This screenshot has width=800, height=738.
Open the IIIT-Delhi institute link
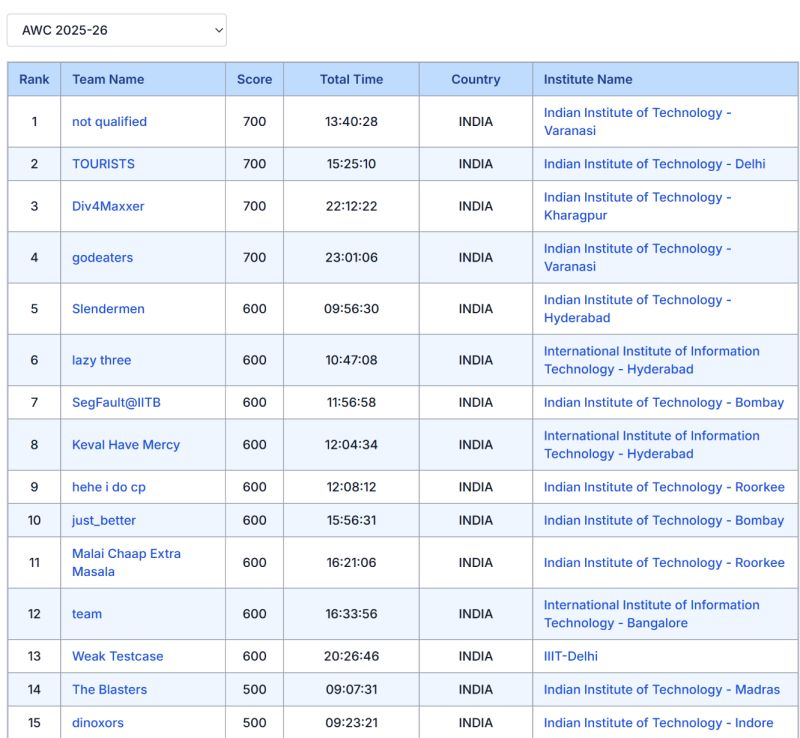pos(570,656)
